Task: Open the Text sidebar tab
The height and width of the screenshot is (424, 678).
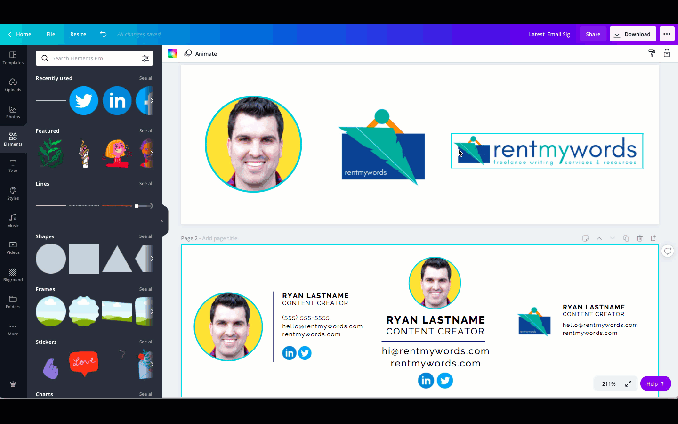Action: coord(13,166)
